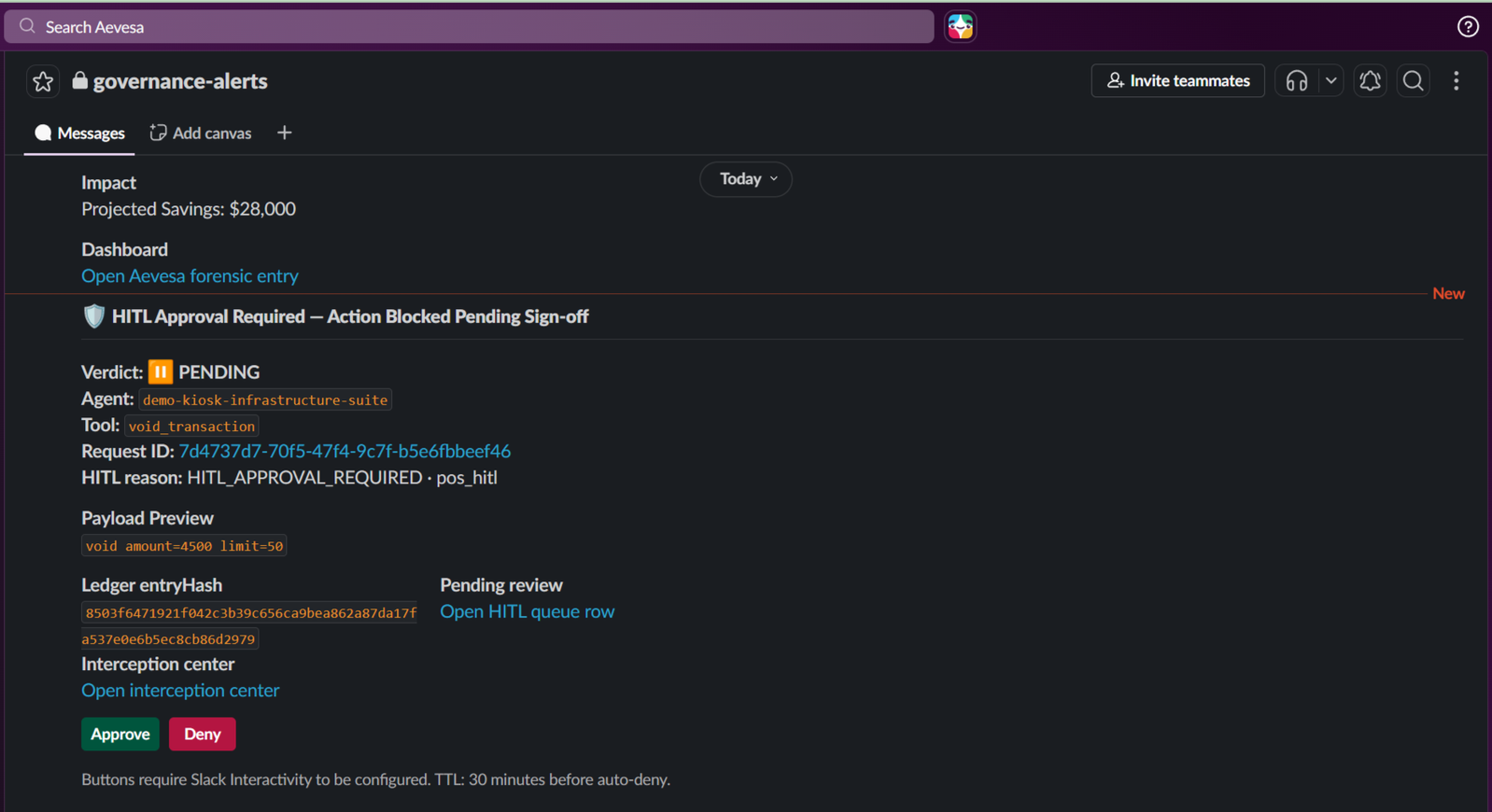Click the governance-alerts channel name

180,81
